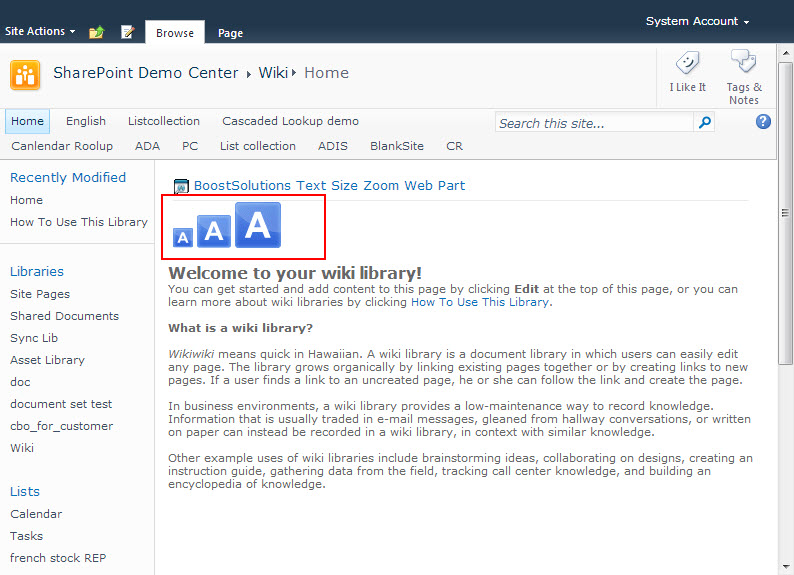This screenshot has height=575, width=794.
Task: Open document set test library
Action: 61,404
